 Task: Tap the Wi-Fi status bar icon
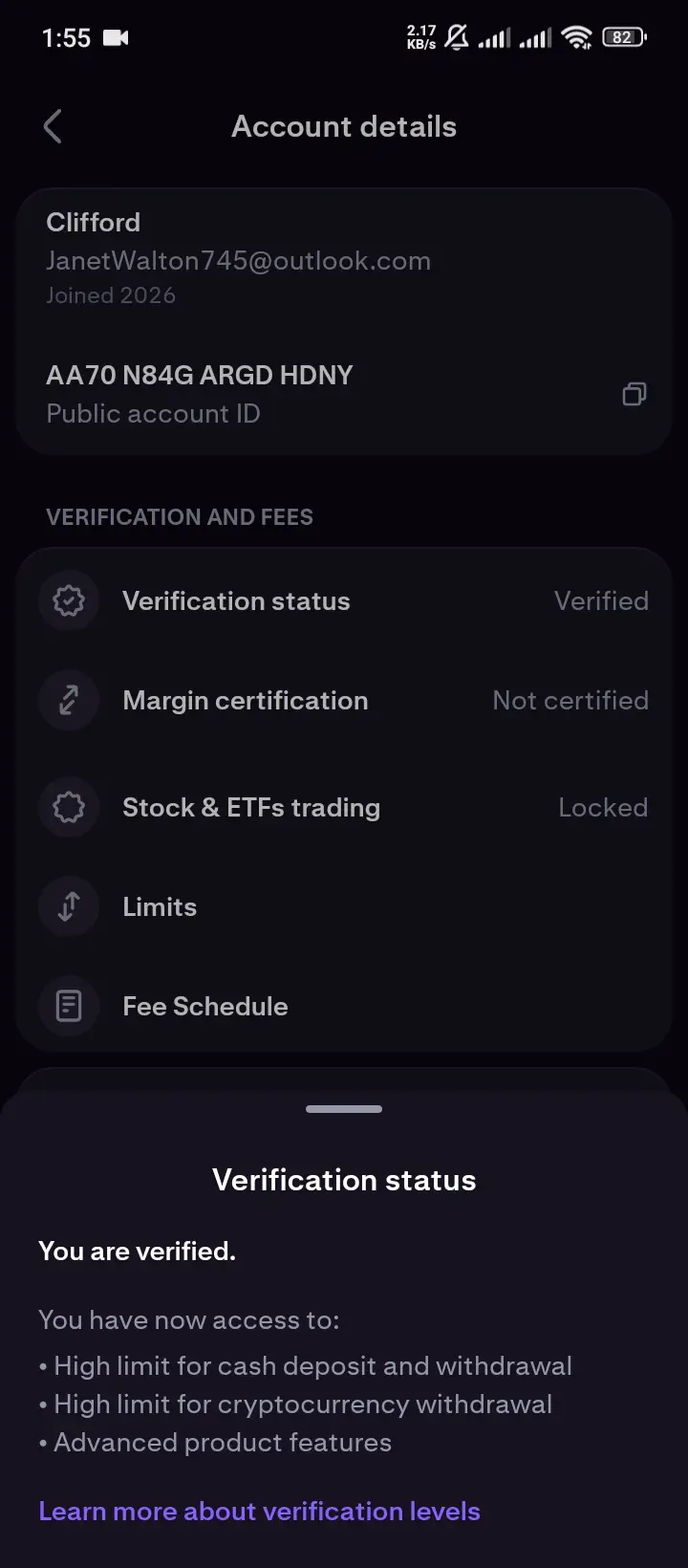click(577, 37)
